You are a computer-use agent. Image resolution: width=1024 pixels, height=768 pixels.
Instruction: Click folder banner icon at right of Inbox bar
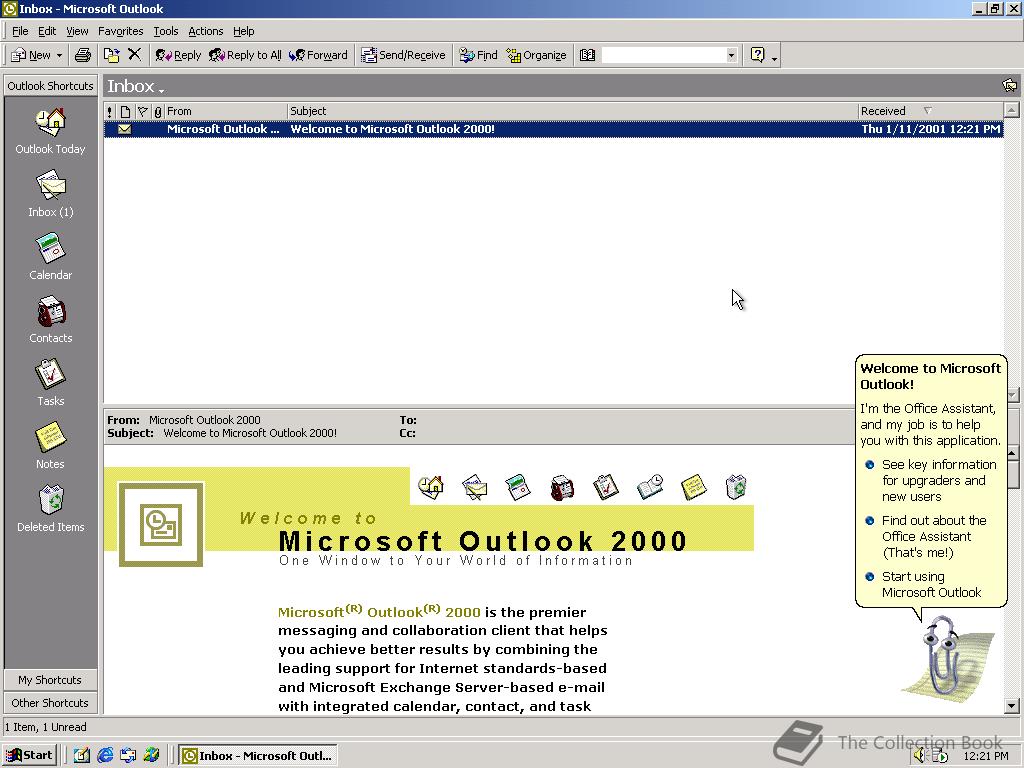(1009, 86)
